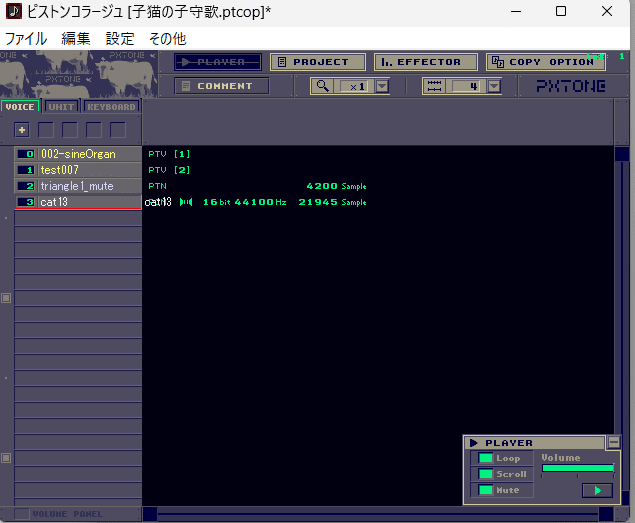Open the PROJECT panel
Image resolution: width=635 pixels, height=523 pixels.
(318, 62)
